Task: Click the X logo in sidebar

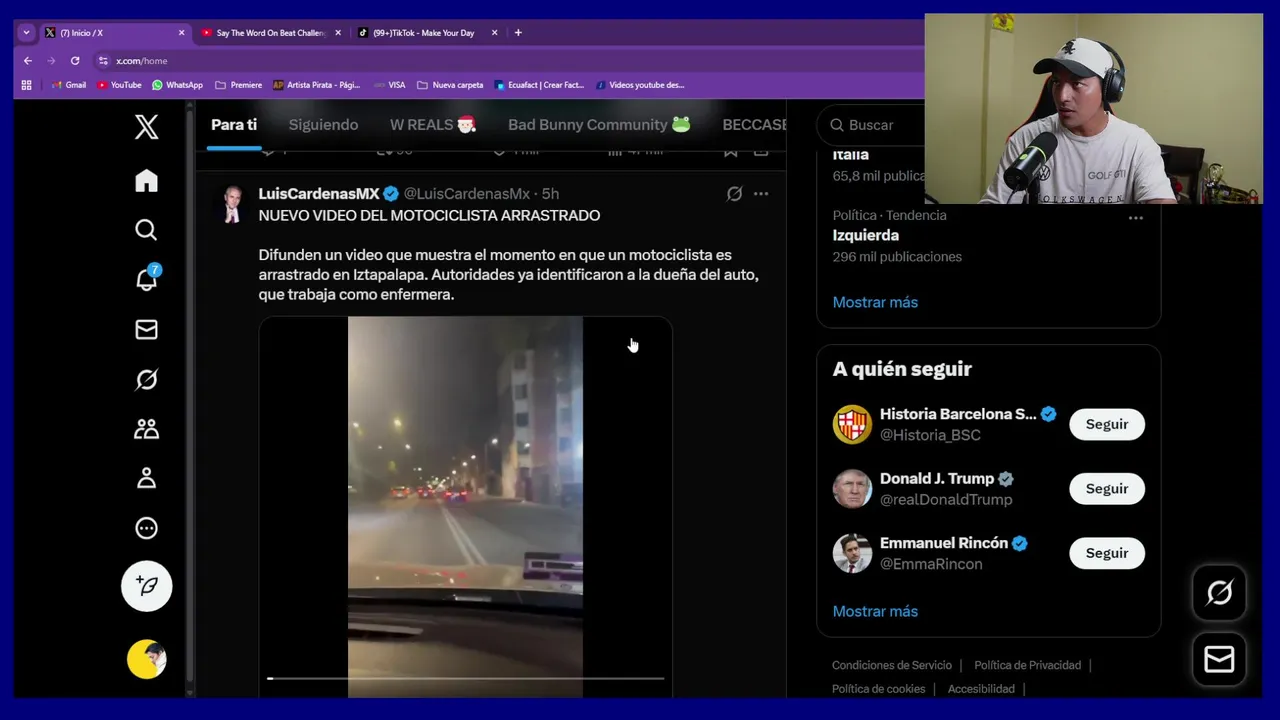Action: click(146, 127)
